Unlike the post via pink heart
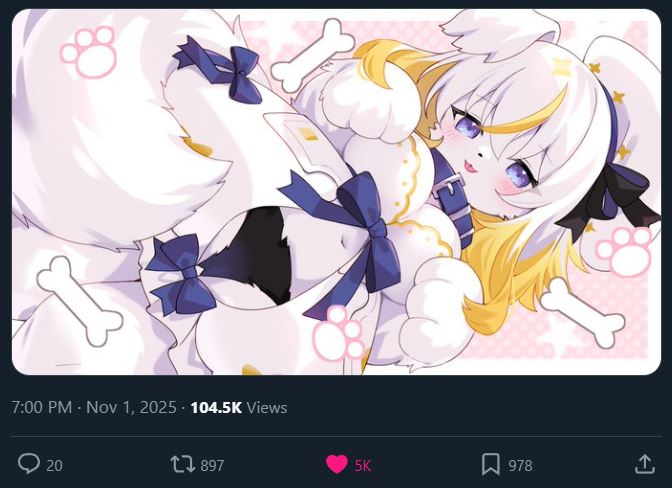The width and height of the screenshot is (672, 488). (x=336, y=464)
